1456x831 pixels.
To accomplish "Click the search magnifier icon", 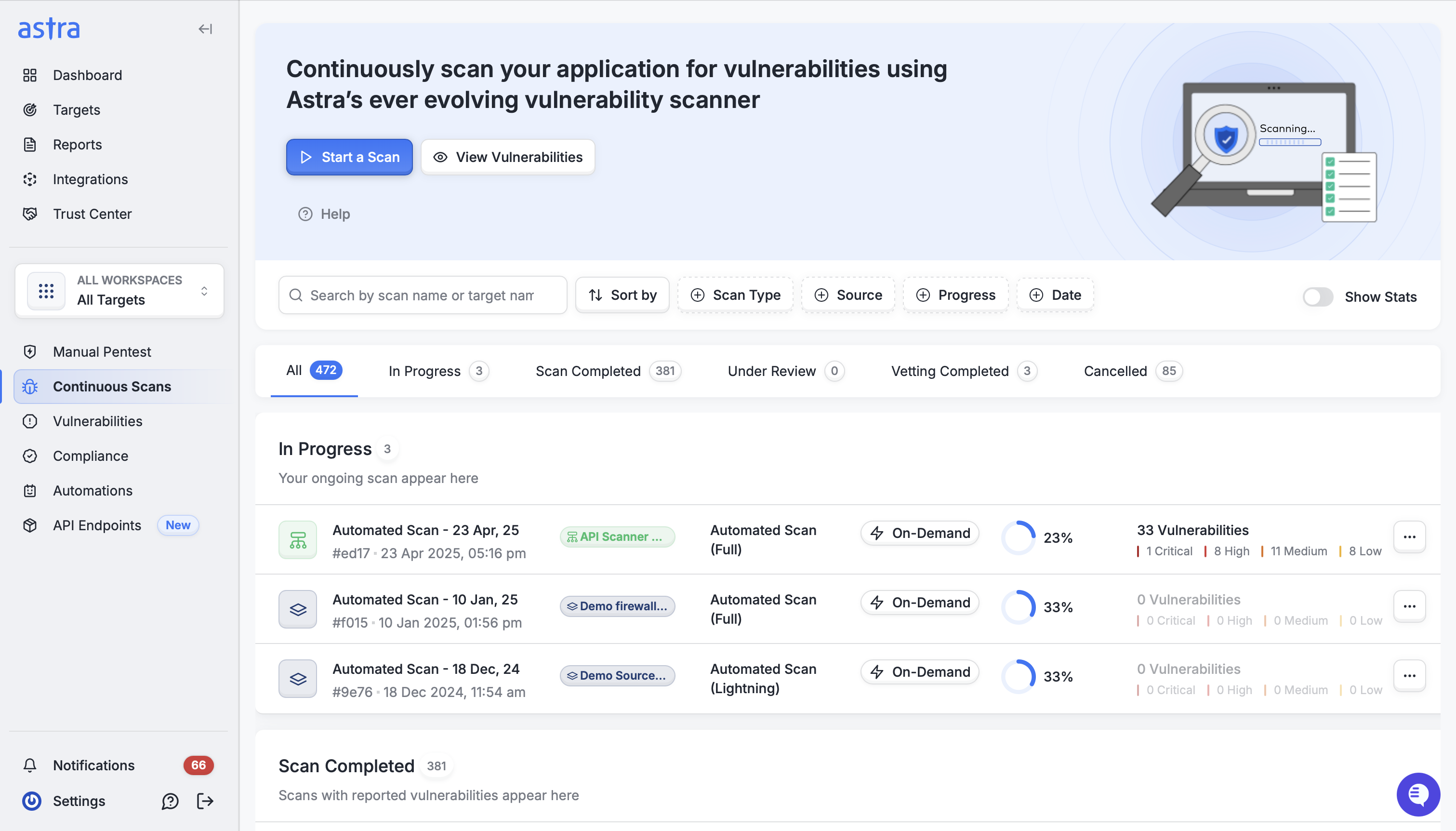I will [295, 295].
